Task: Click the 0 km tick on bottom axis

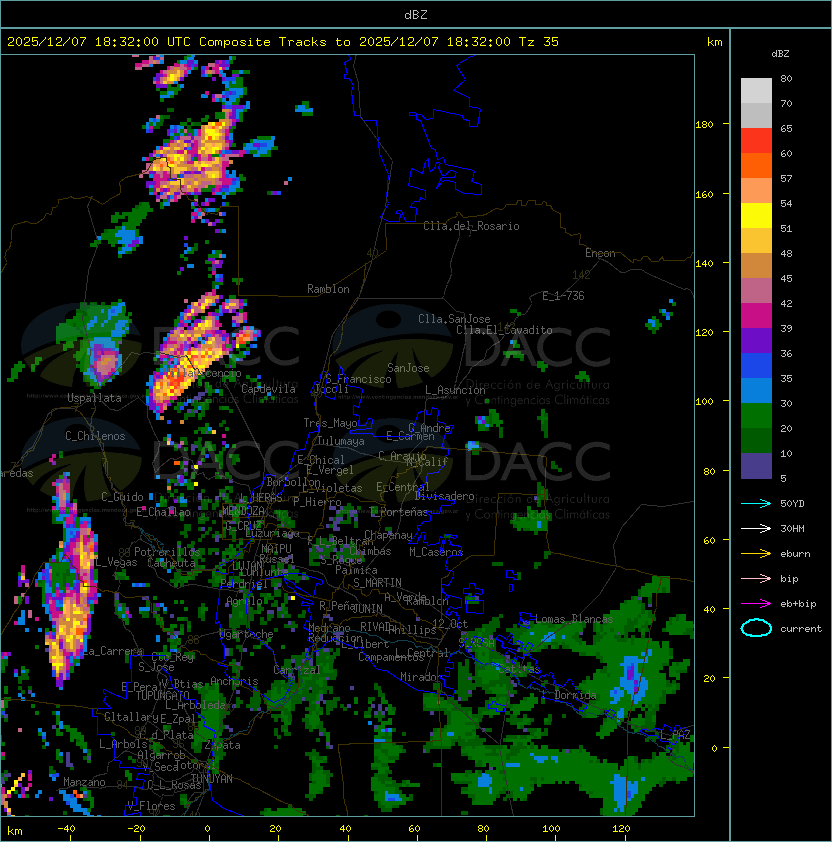Action: [207, 829]
